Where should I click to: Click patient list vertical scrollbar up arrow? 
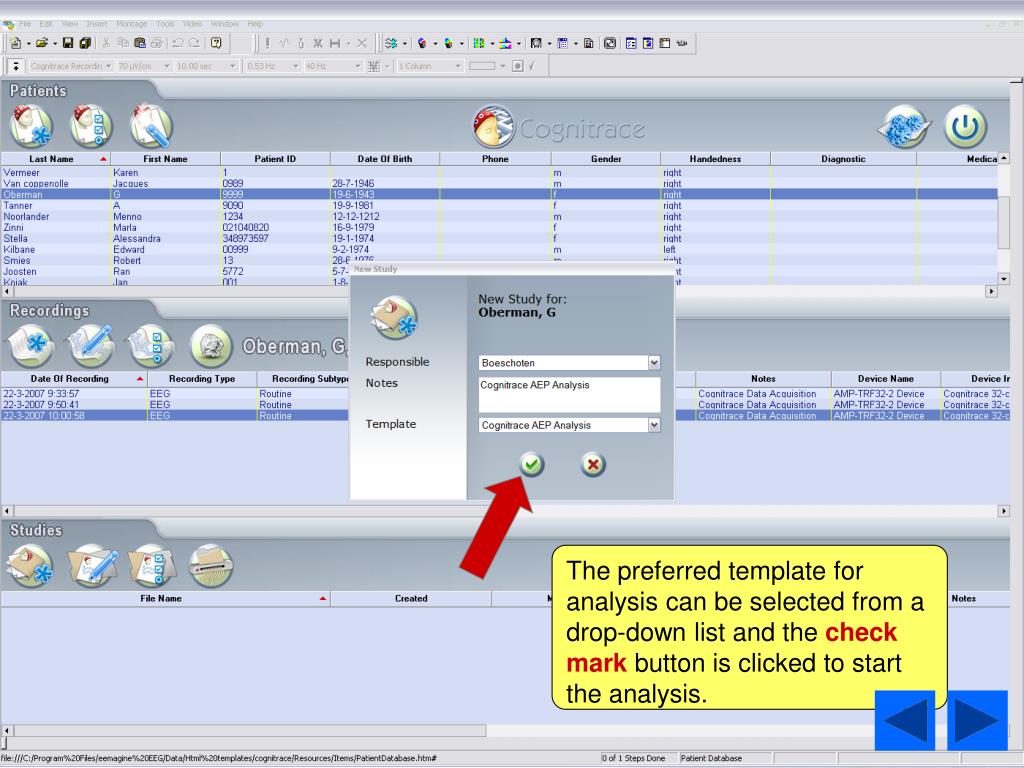click(1004, 158)
